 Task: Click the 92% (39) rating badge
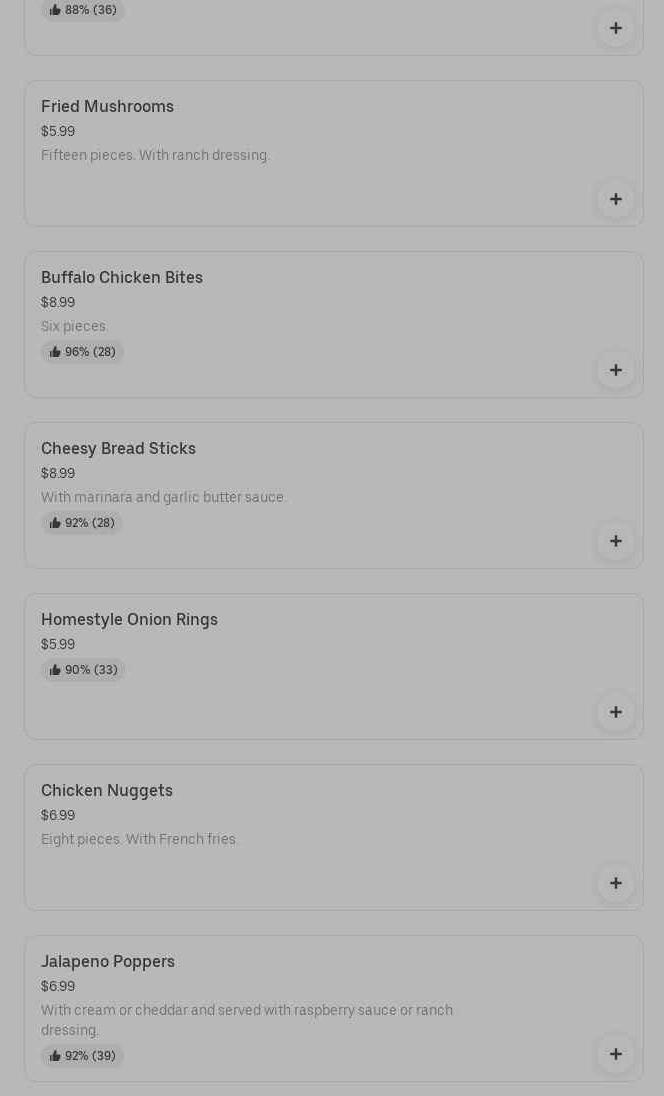(83, 1056)
